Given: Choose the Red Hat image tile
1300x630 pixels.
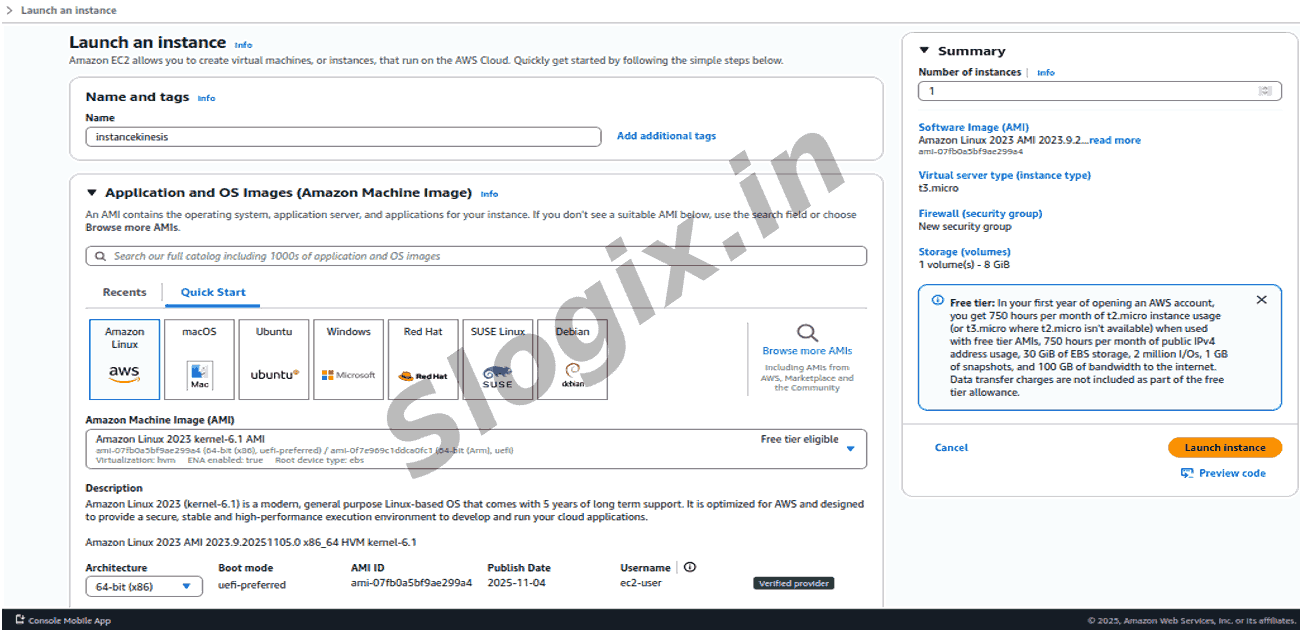Looking at the screenshot, I should pyautogui.click(x=423, y=359).
